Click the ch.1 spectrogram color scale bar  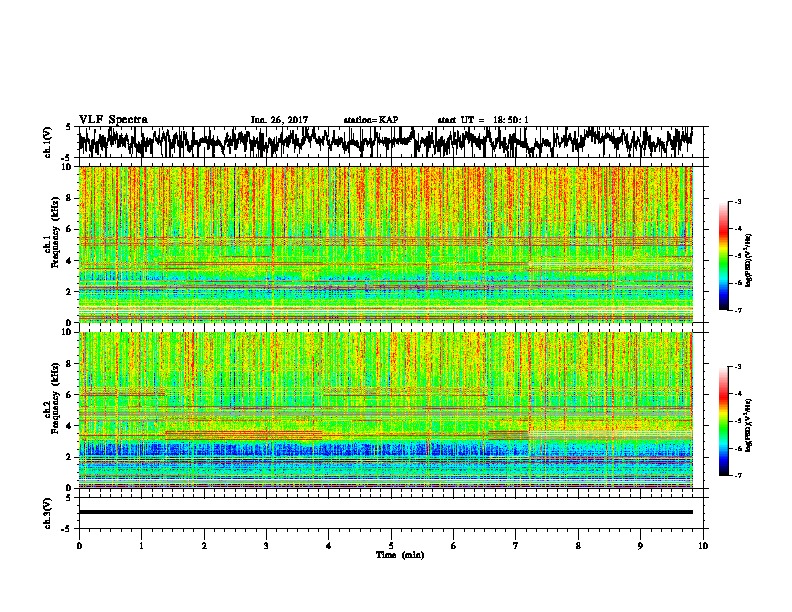click(x=723, y=256)
